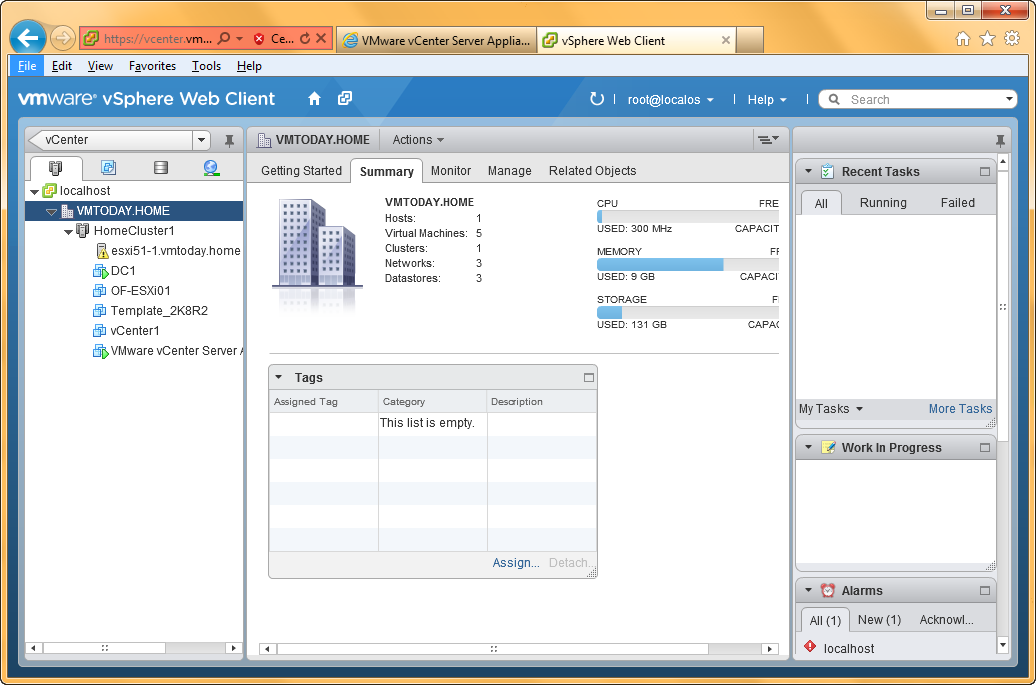Close the vSphere Web Client browser tab
1036x685 pixels.
click(x=725, y=40)
